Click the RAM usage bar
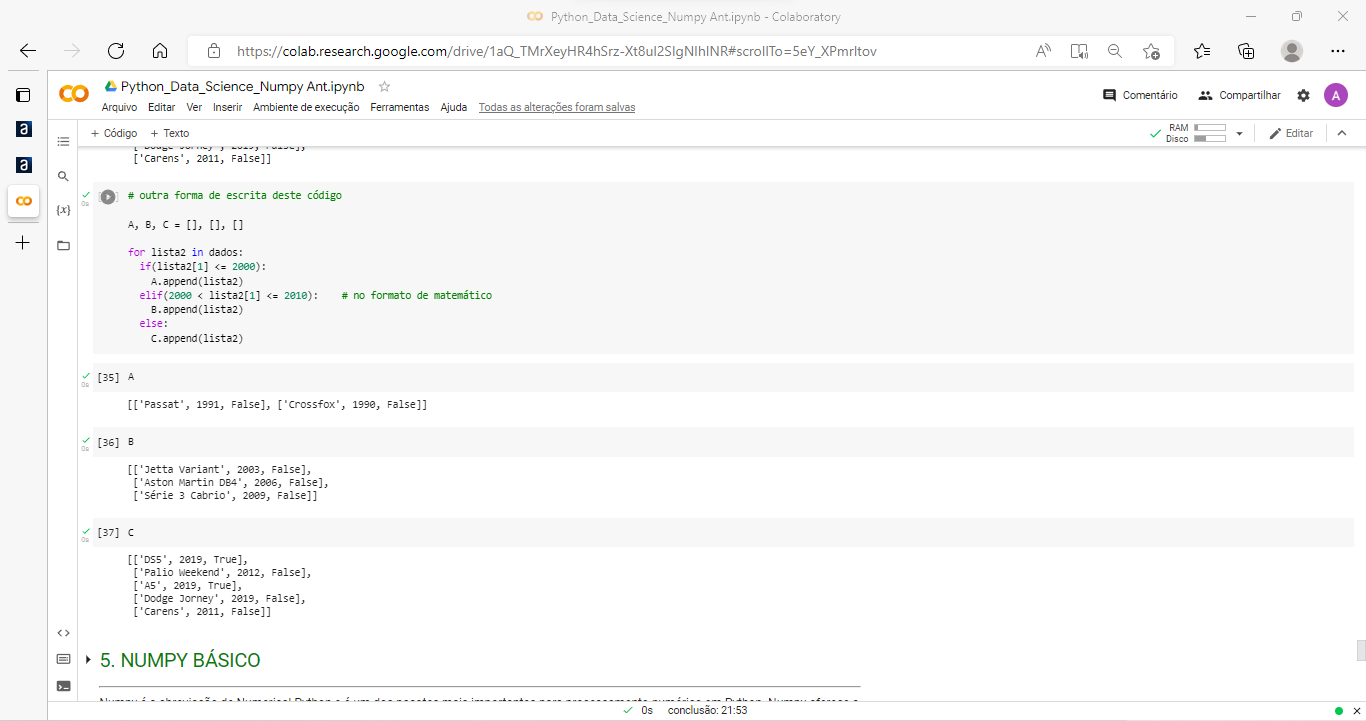This screenshot has width=1366, height=721. (x=1210, y=128)
